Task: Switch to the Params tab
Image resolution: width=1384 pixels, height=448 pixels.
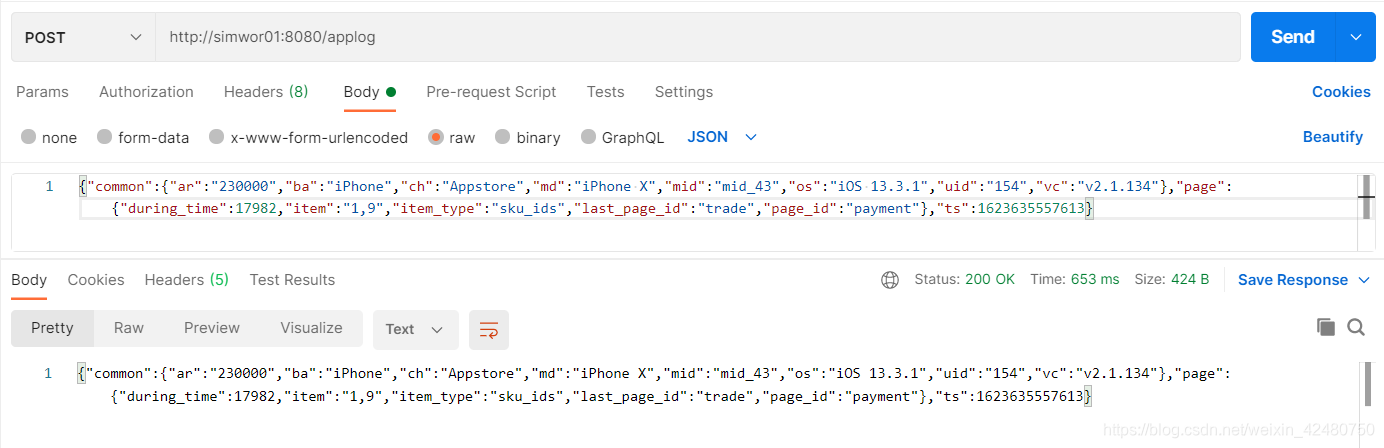Action: [42, 92]
